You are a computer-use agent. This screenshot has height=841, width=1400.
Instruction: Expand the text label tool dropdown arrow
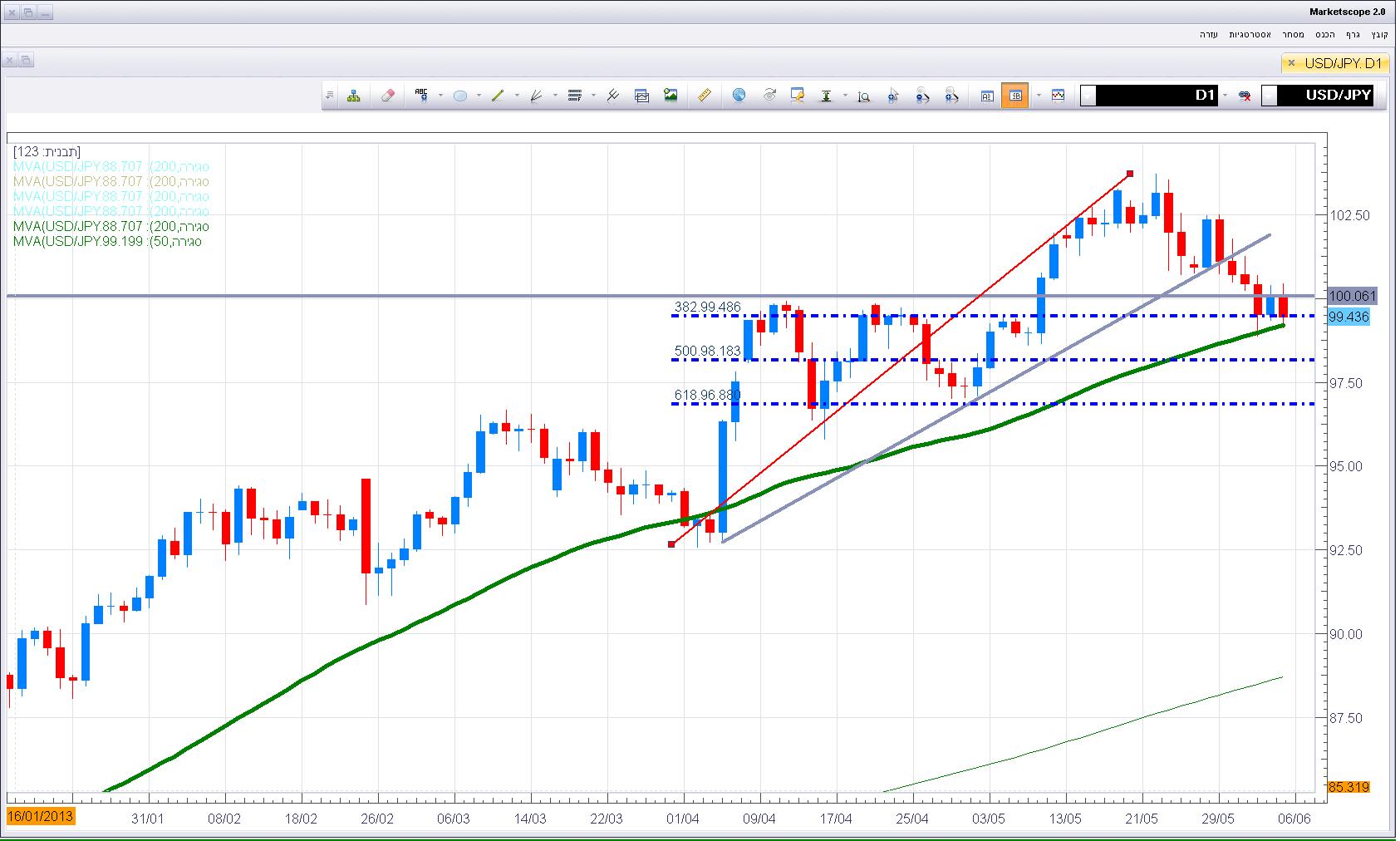[x=440, y=96]
